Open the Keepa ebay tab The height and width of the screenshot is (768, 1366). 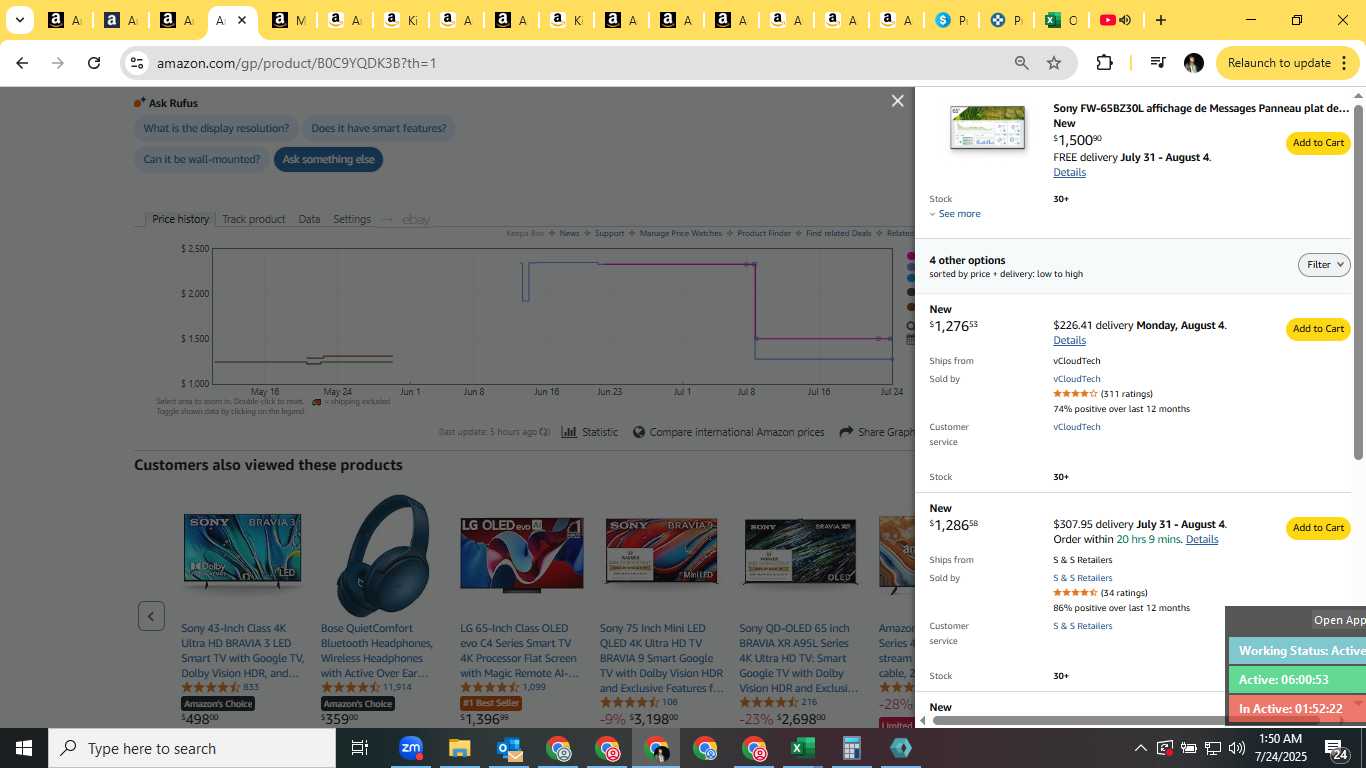tap(416, 219)
